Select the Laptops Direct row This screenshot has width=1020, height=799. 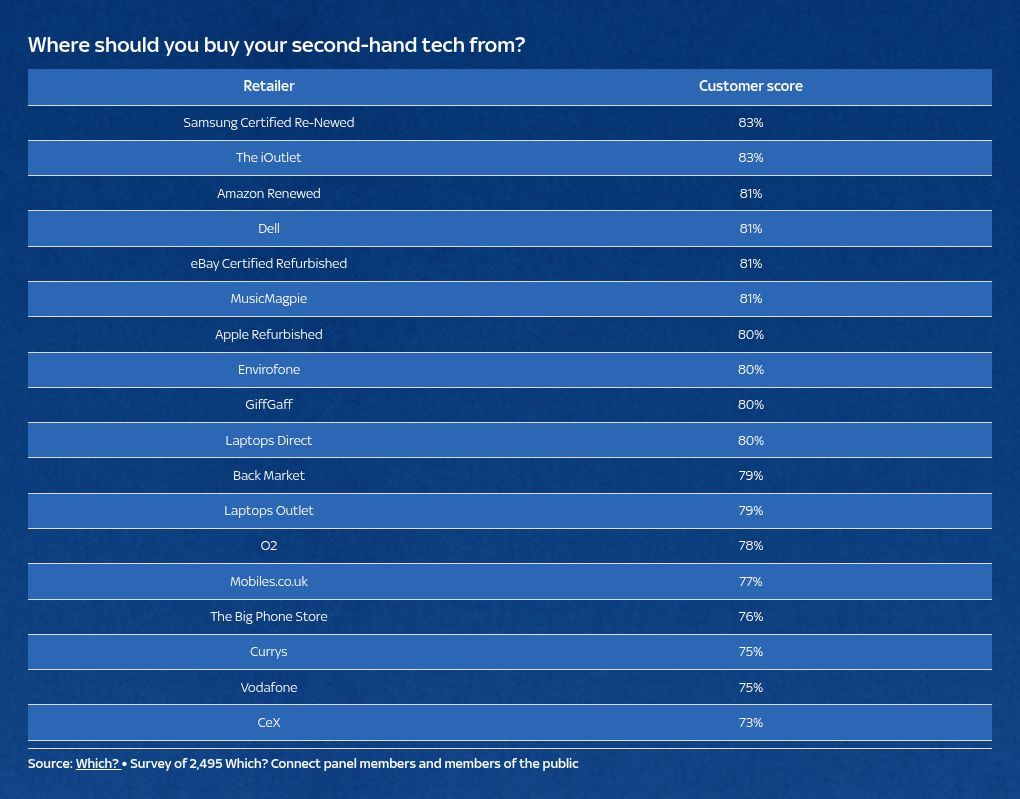269,440
